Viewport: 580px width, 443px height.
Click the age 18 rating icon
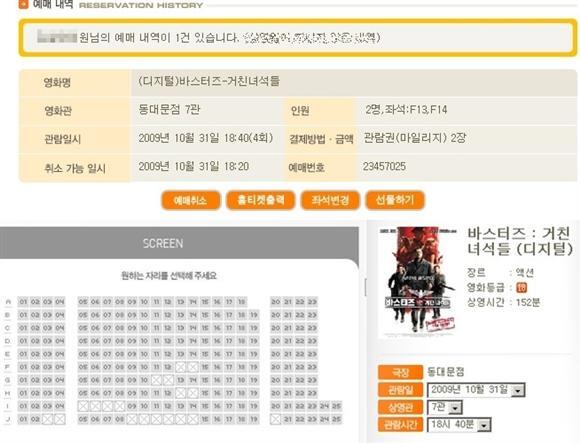click(x=522, y=287)
